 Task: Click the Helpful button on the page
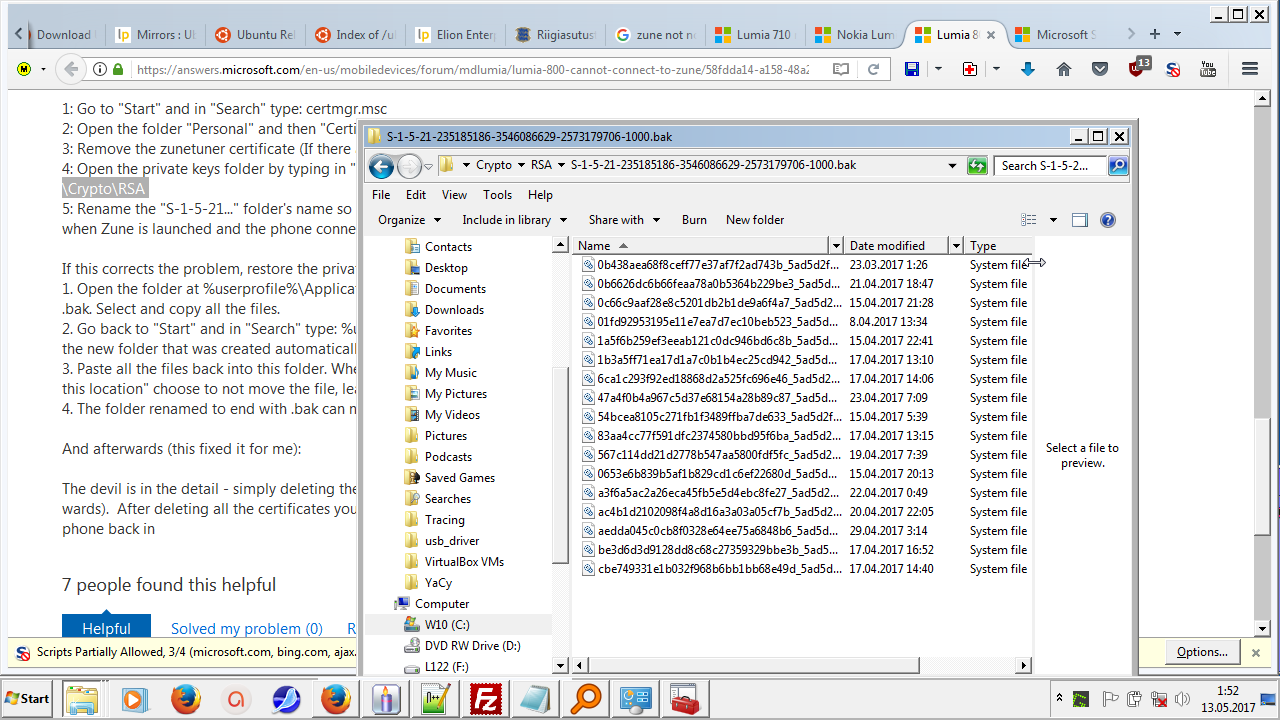[x=106, y=628]
